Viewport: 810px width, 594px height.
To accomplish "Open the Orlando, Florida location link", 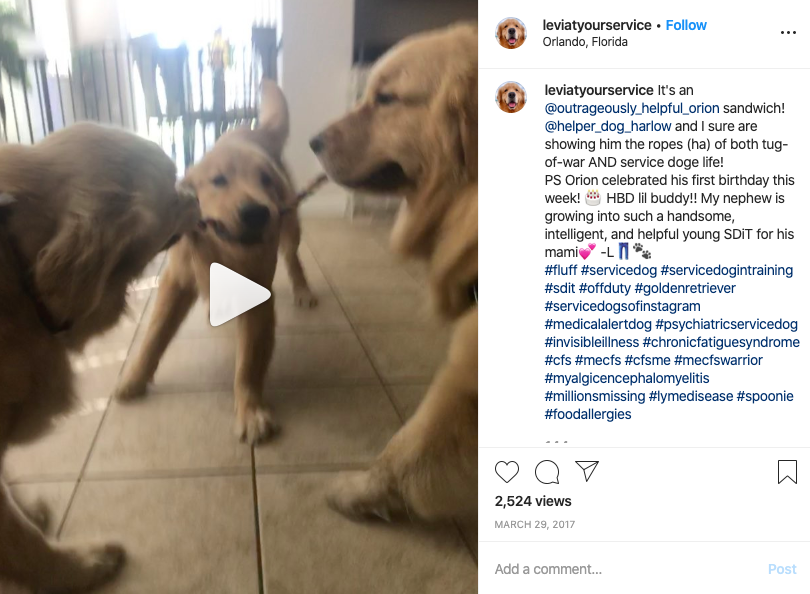I will 585,42.
